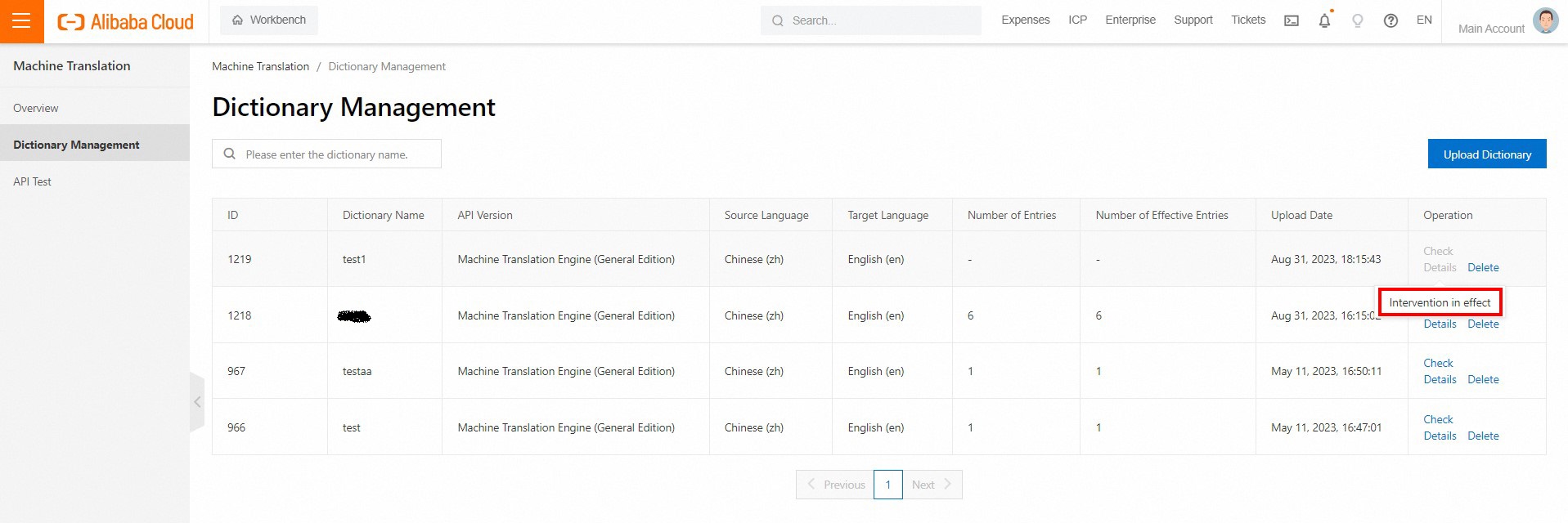Open the help question mark icon

(x=1391, y=20)
